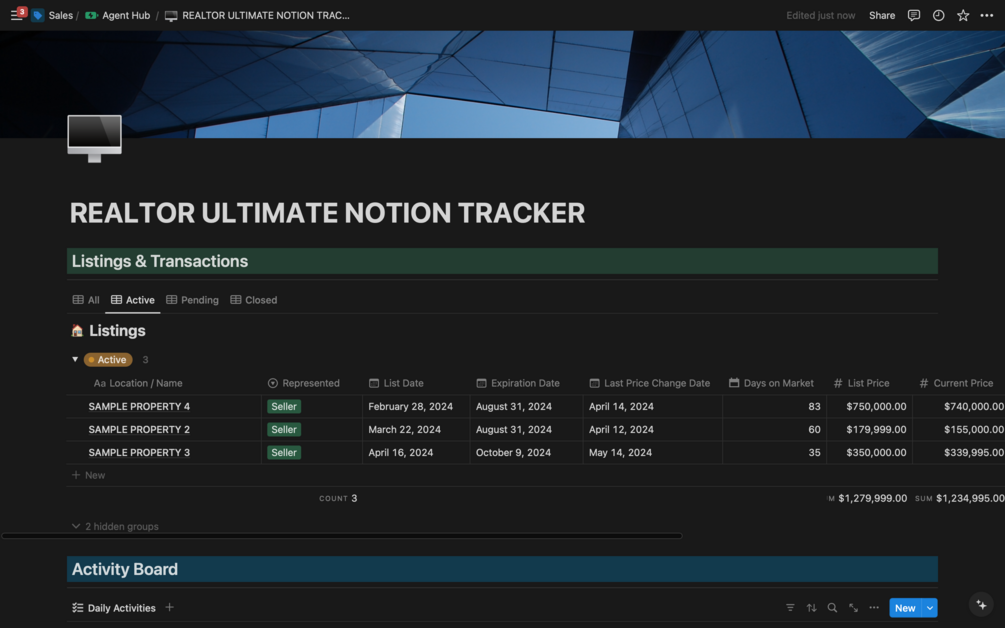Image resolution: width=1005 pixels, height=628 pixels.
Task: Open the comments panel via top bar icon
Action: pyautogui.click(x=913, y=15)
